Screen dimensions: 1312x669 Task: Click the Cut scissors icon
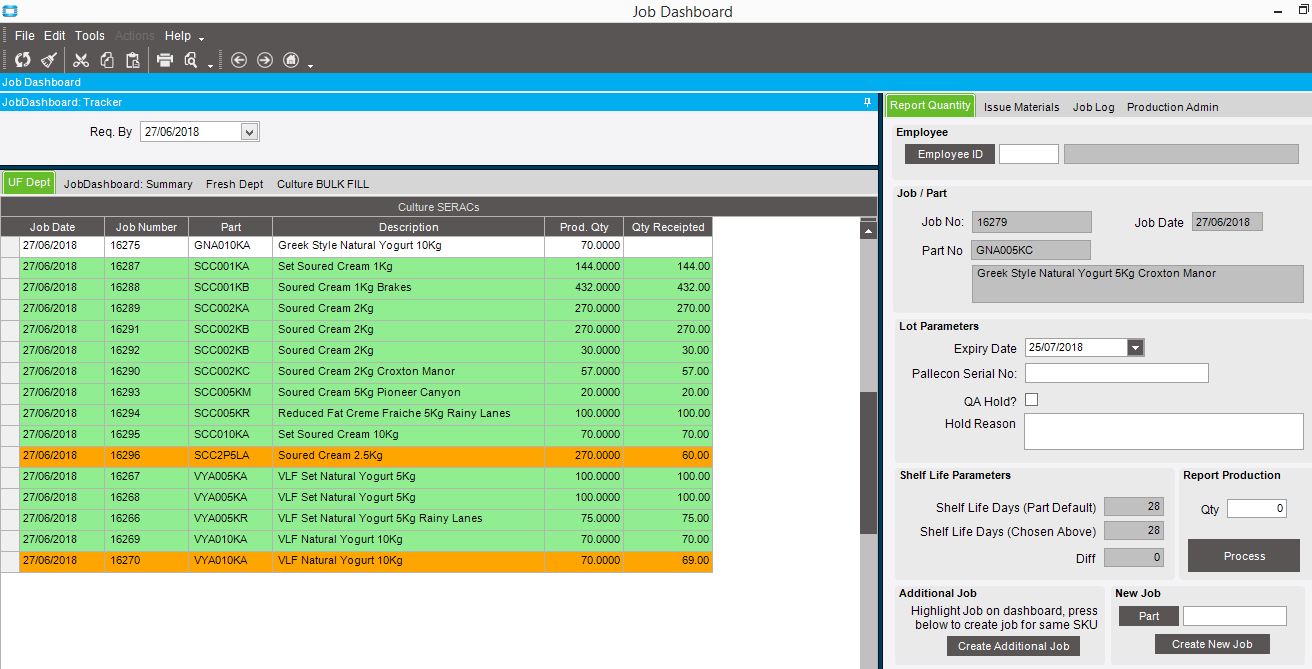point(81,60)
